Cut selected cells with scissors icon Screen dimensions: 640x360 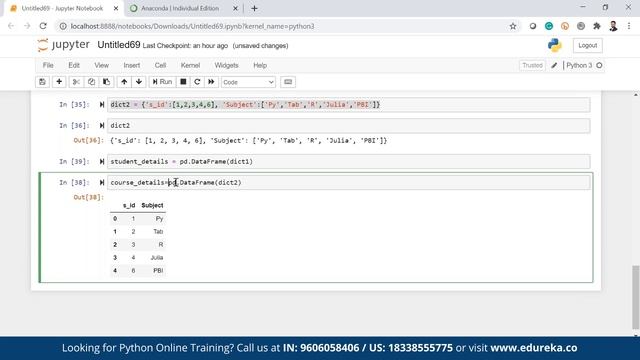pos(76,82)
